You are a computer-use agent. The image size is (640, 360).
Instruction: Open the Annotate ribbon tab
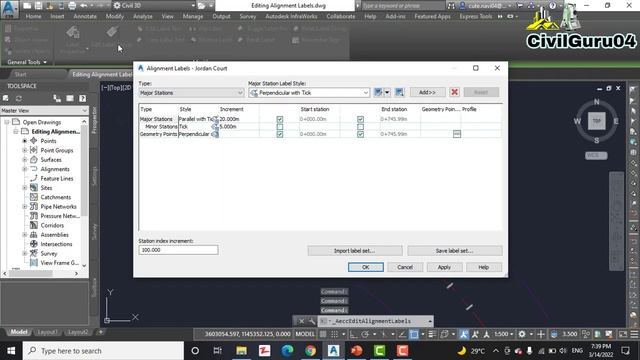tap(85, 16)
